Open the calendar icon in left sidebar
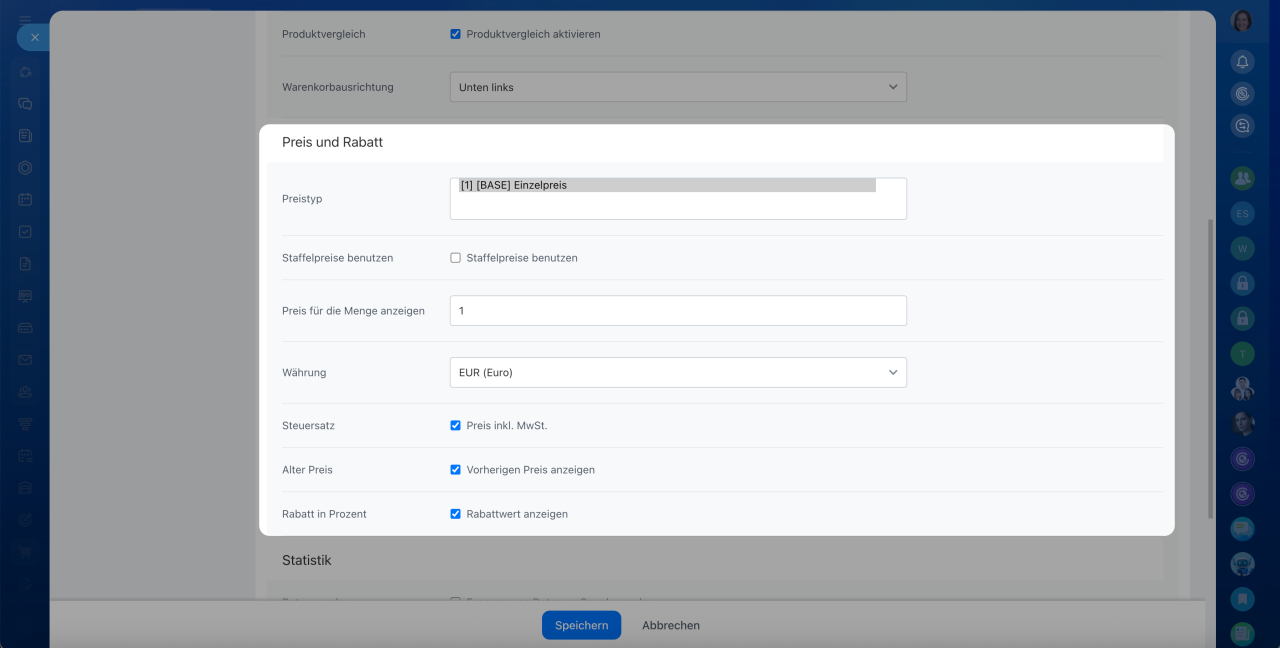 25,199
